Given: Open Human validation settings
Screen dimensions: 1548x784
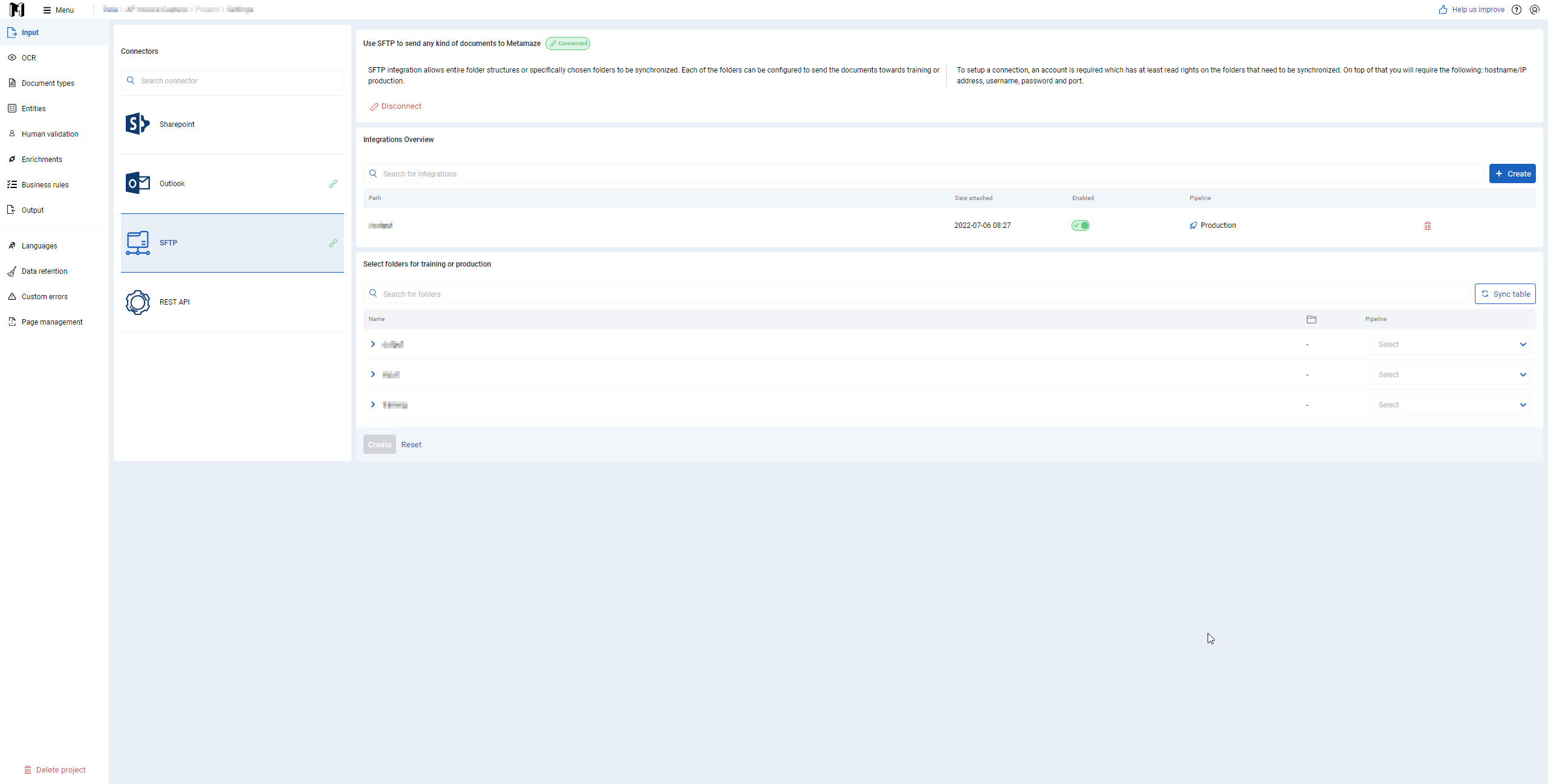Looking at the screenshot, I should 54,134.
